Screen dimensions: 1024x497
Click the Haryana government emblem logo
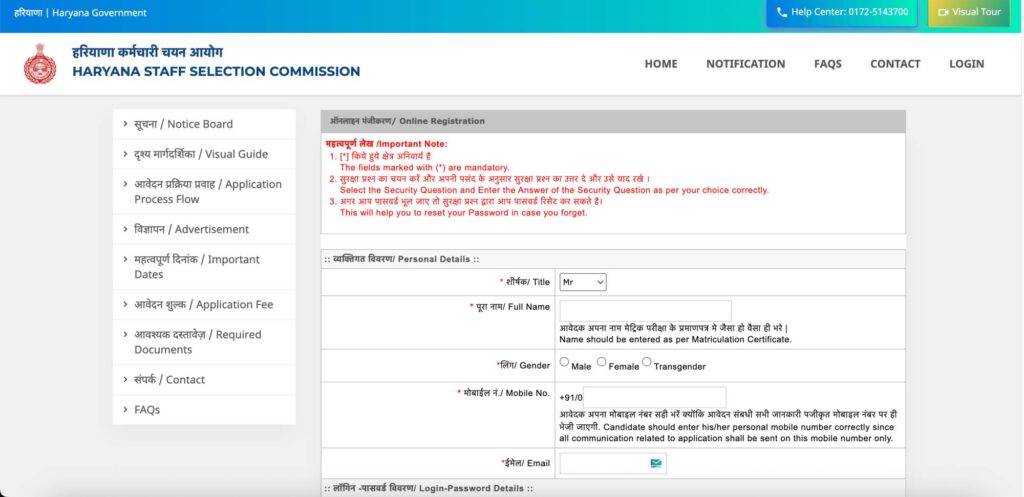coord(40,63)
